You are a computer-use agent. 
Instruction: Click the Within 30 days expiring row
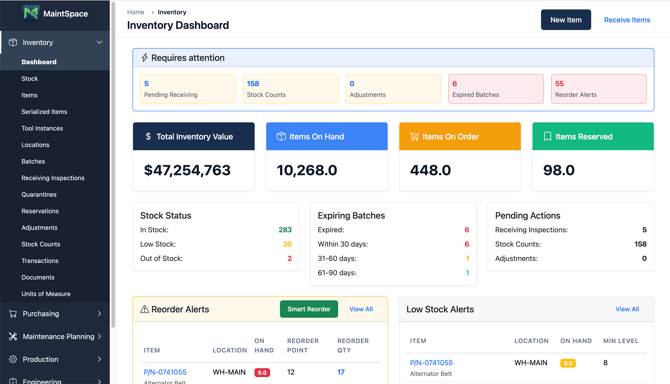393,244
